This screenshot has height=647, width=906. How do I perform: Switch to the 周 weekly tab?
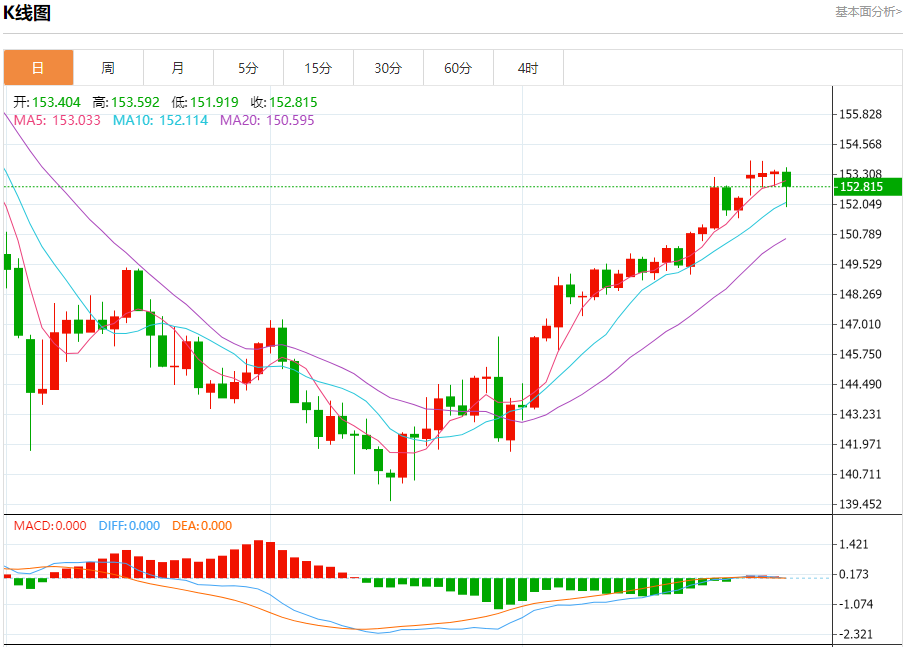click(108, 68)
